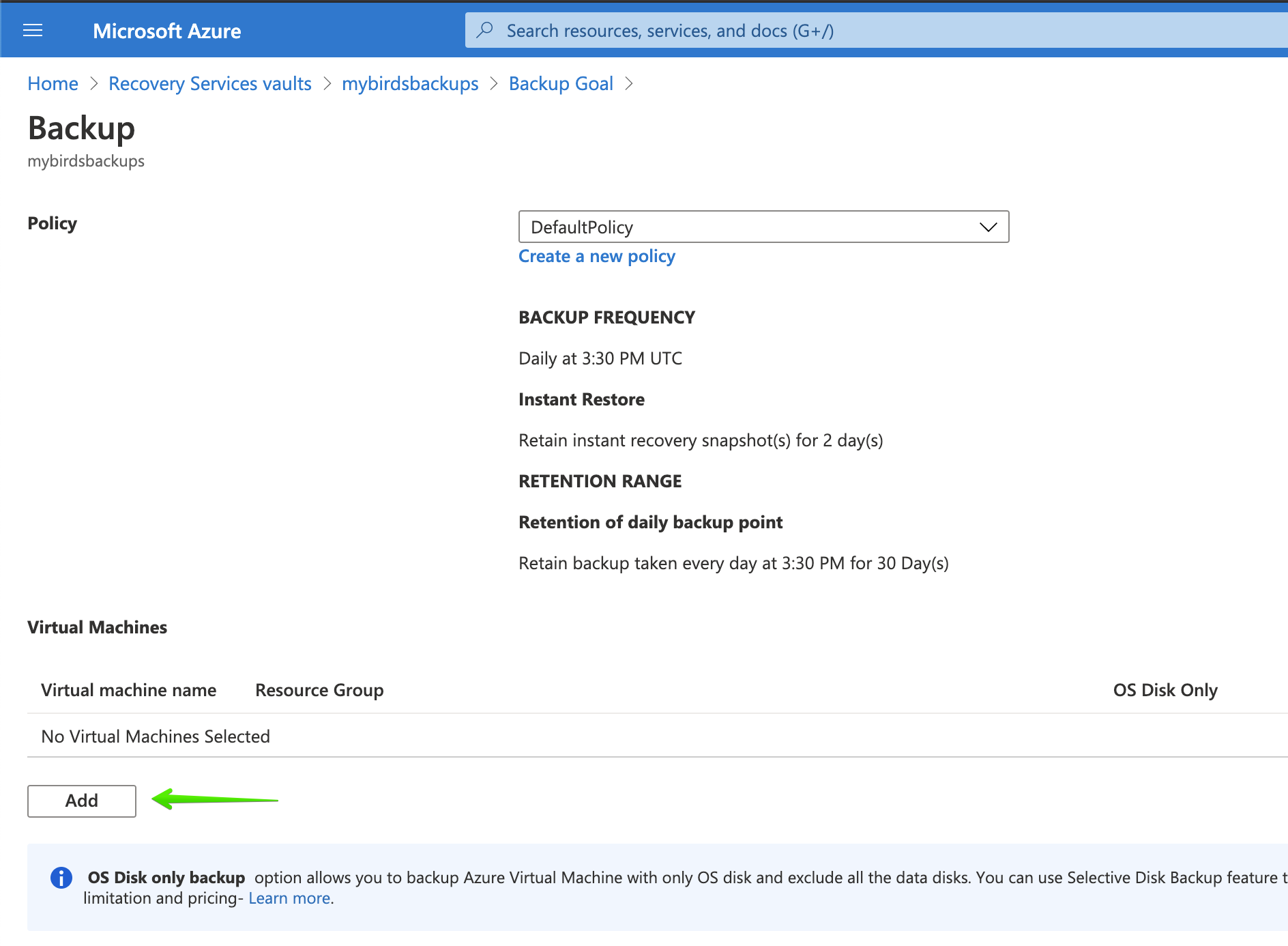The height and width of the screenshot is (946, 1288).
Task: Click the Retain instant recovery snapshot(s) text
Action: click(x=701, y=440)
